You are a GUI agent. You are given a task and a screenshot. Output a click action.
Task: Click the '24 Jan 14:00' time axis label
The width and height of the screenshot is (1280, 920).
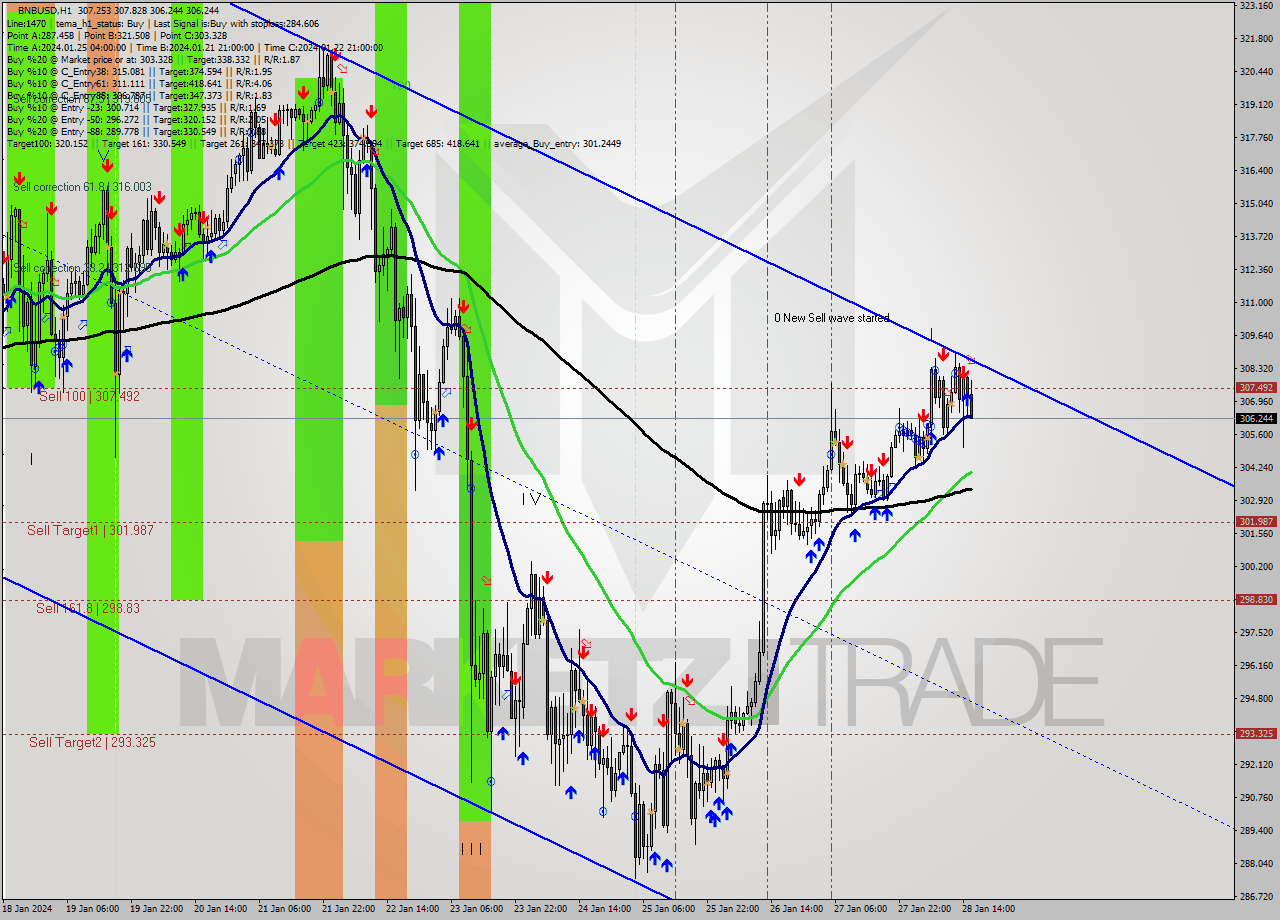pyautogui.click(x=604, y=909)
